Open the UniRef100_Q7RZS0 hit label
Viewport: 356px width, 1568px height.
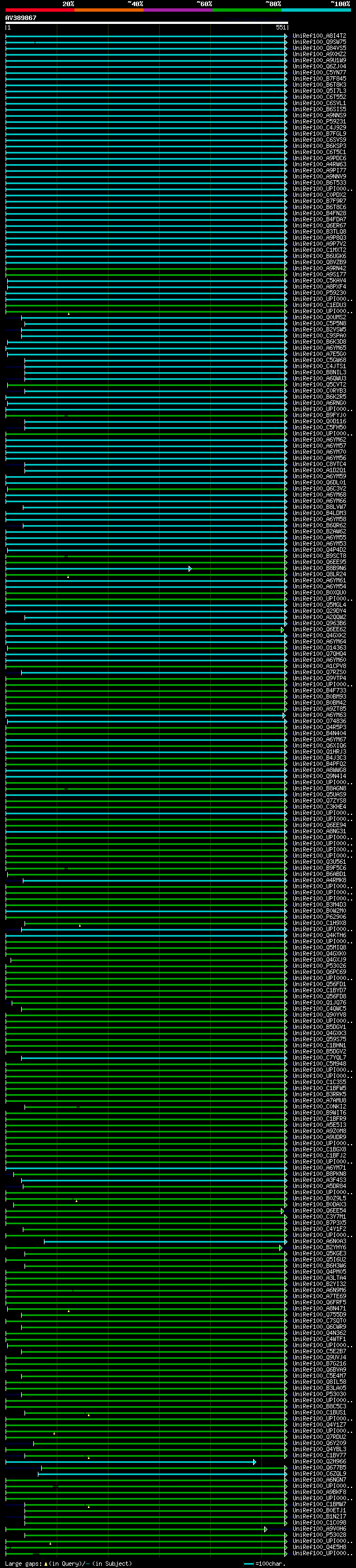click(319, 672)
